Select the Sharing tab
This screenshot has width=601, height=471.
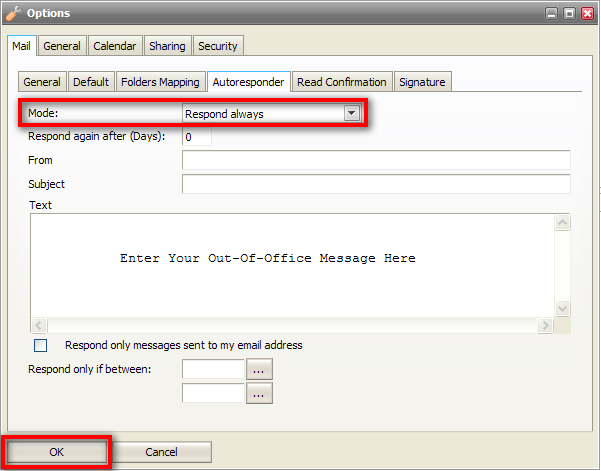click(168, 46)
